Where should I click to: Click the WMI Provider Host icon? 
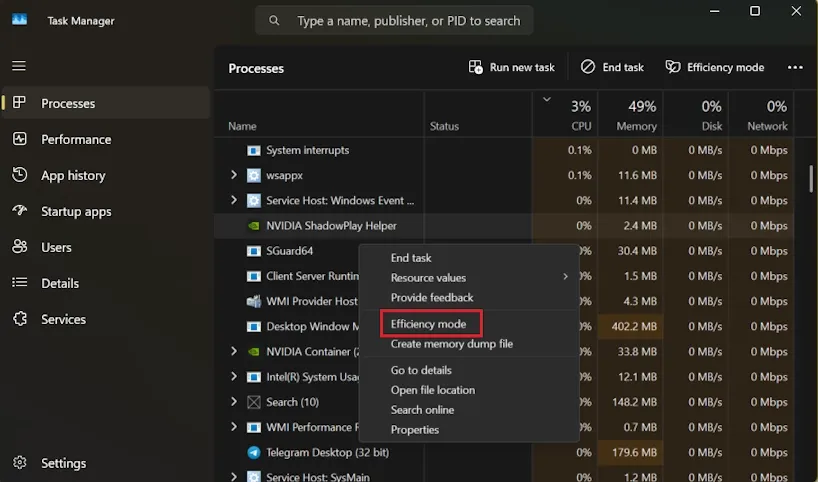(x=254, y=301)
